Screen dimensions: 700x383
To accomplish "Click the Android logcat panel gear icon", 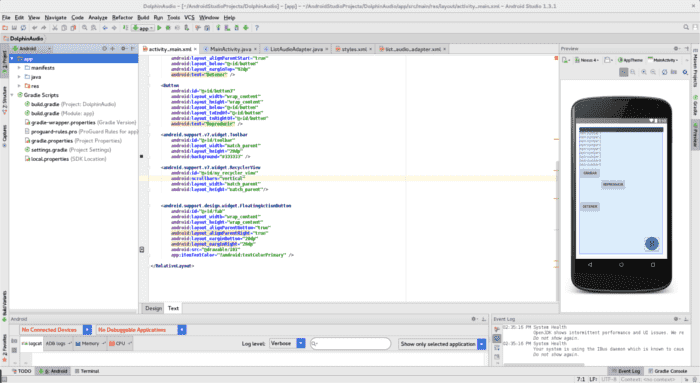I will 474,319.
